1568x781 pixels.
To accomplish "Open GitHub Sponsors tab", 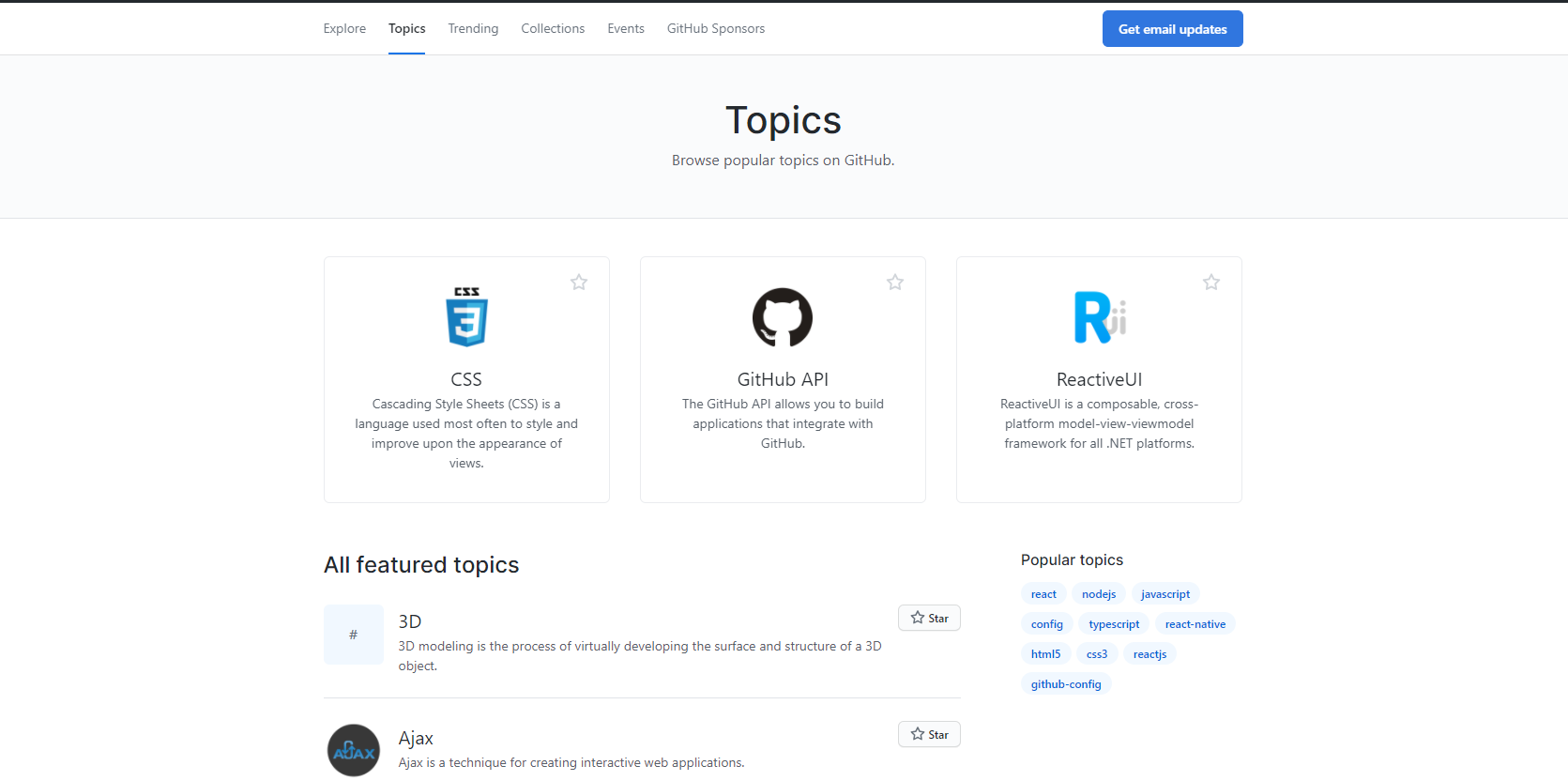I will 716,28.
